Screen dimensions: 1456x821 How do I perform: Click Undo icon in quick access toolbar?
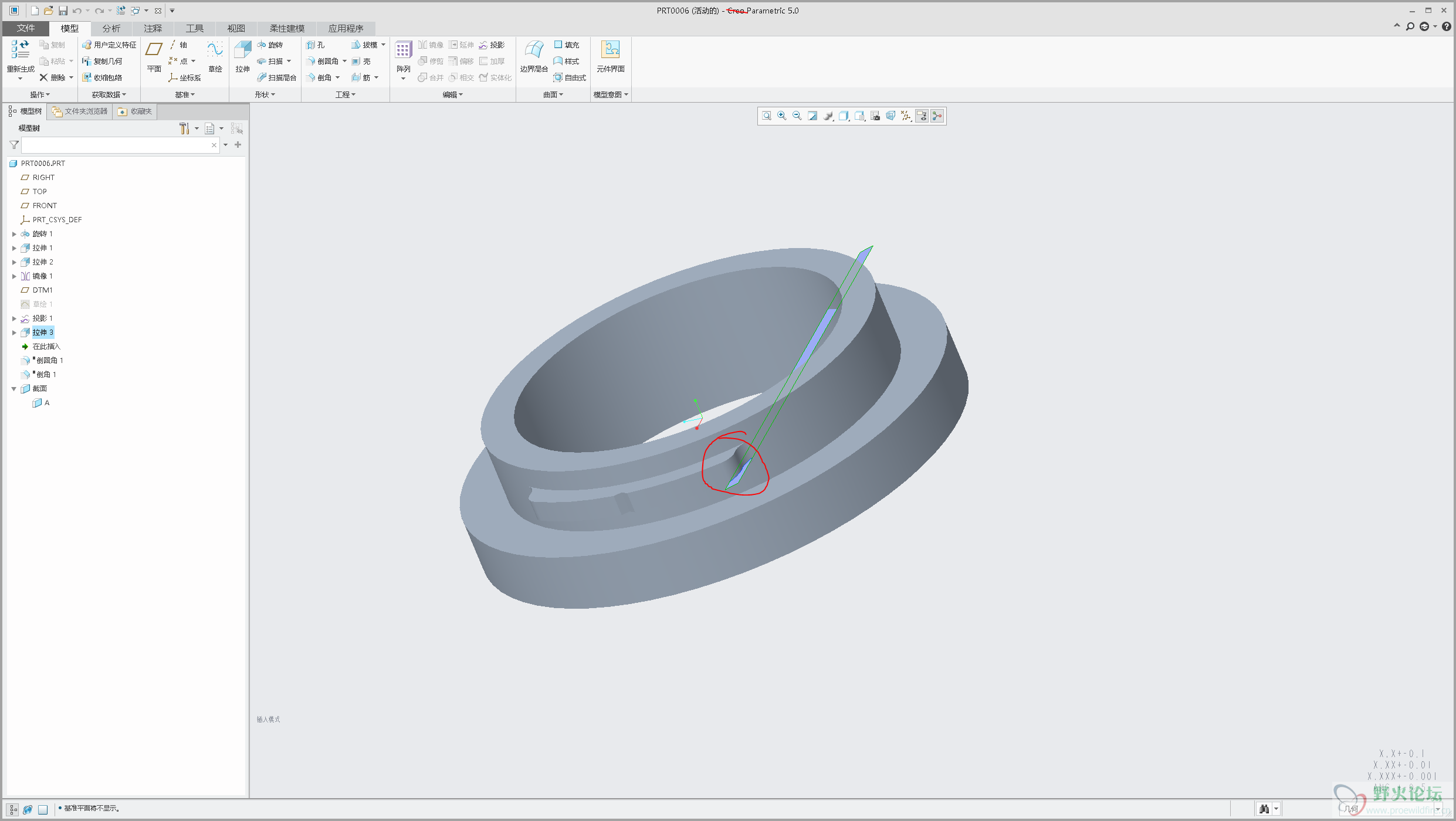[77, 11]
